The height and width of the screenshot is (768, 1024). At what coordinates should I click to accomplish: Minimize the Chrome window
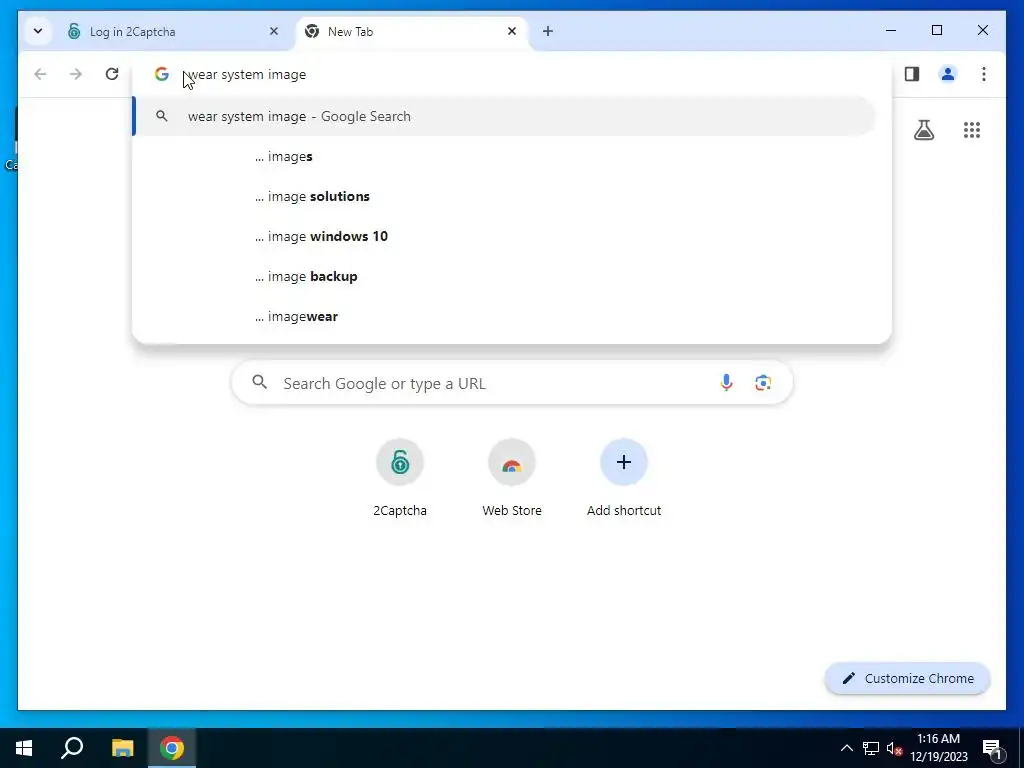(x=891, y=31)
